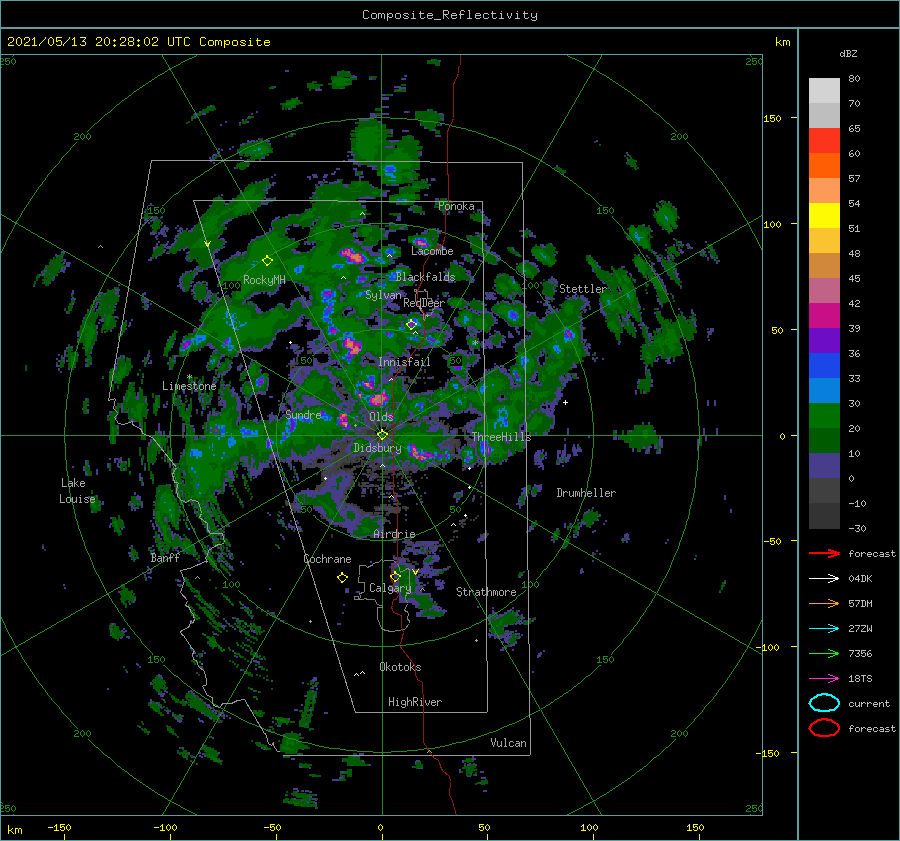The width and height of the screenshot is (900, 841).
Task: Click the Sylvan label
Action: tap(383, 296)
